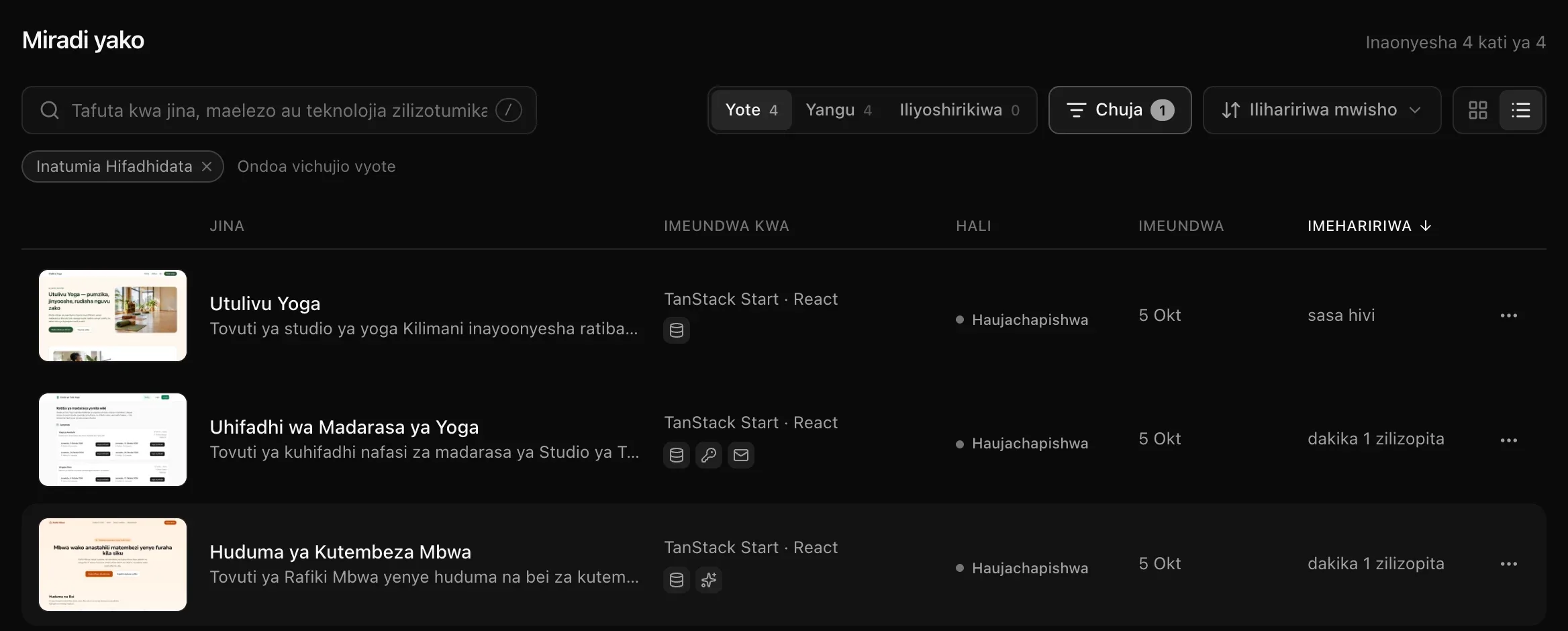Viewport: 1568px width, 631px height.
Task: Click the mail icon in Uhifadhi wa Madarasa row
Action: (741, 455)
